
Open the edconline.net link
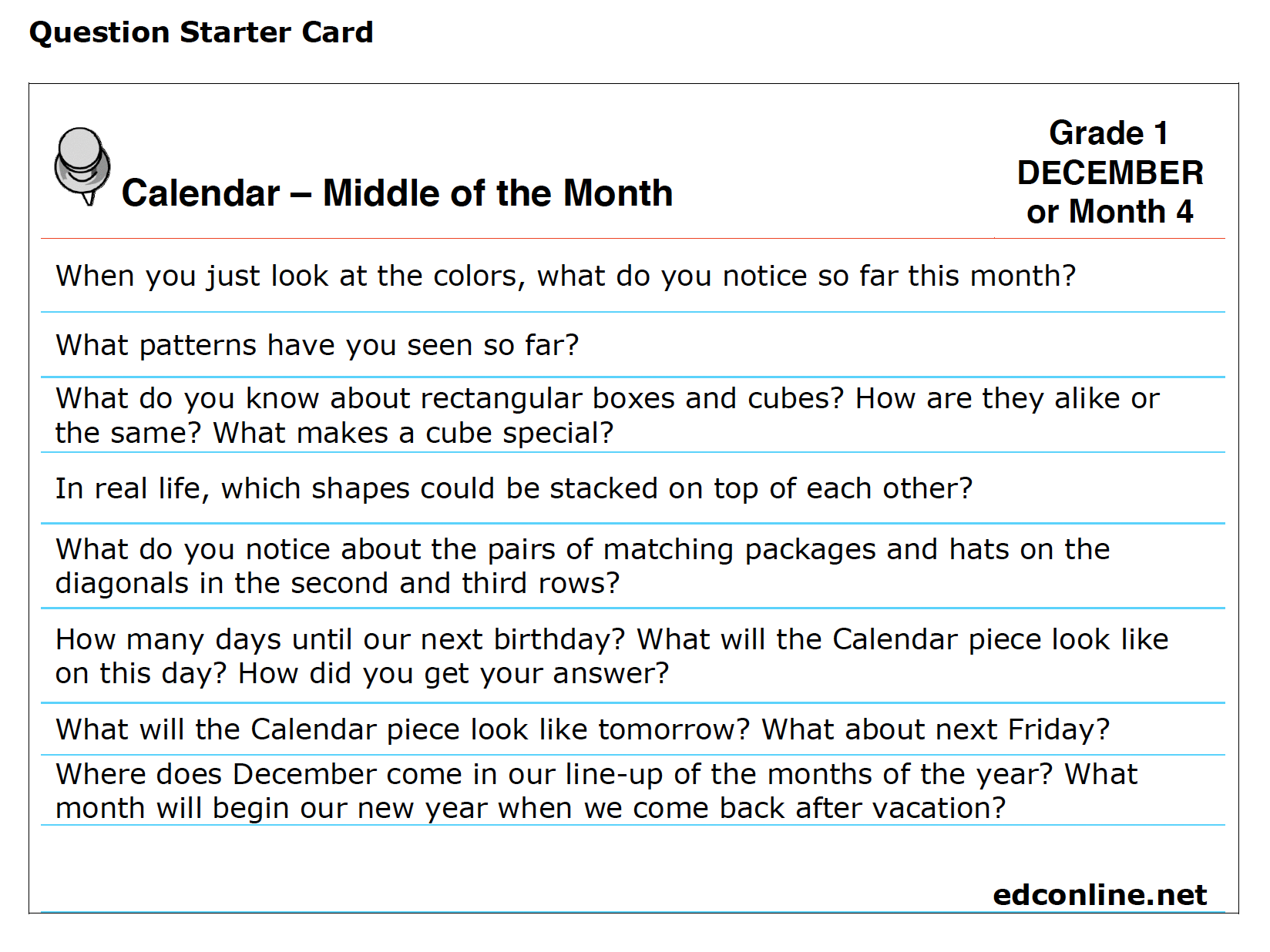[1100, 895]
